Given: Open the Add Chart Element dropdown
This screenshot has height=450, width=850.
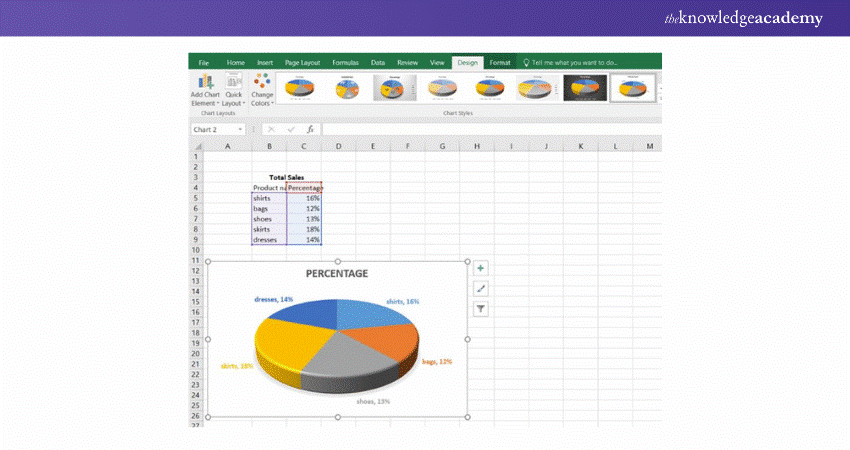Looking at the screenshot, I should [x=205, y=90].
